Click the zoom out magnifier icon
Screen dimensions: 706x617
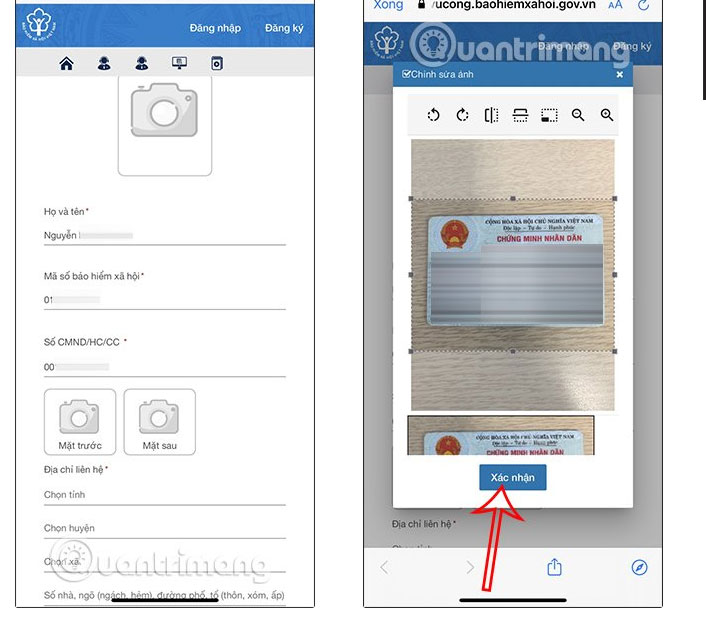(x=578, y=115)
